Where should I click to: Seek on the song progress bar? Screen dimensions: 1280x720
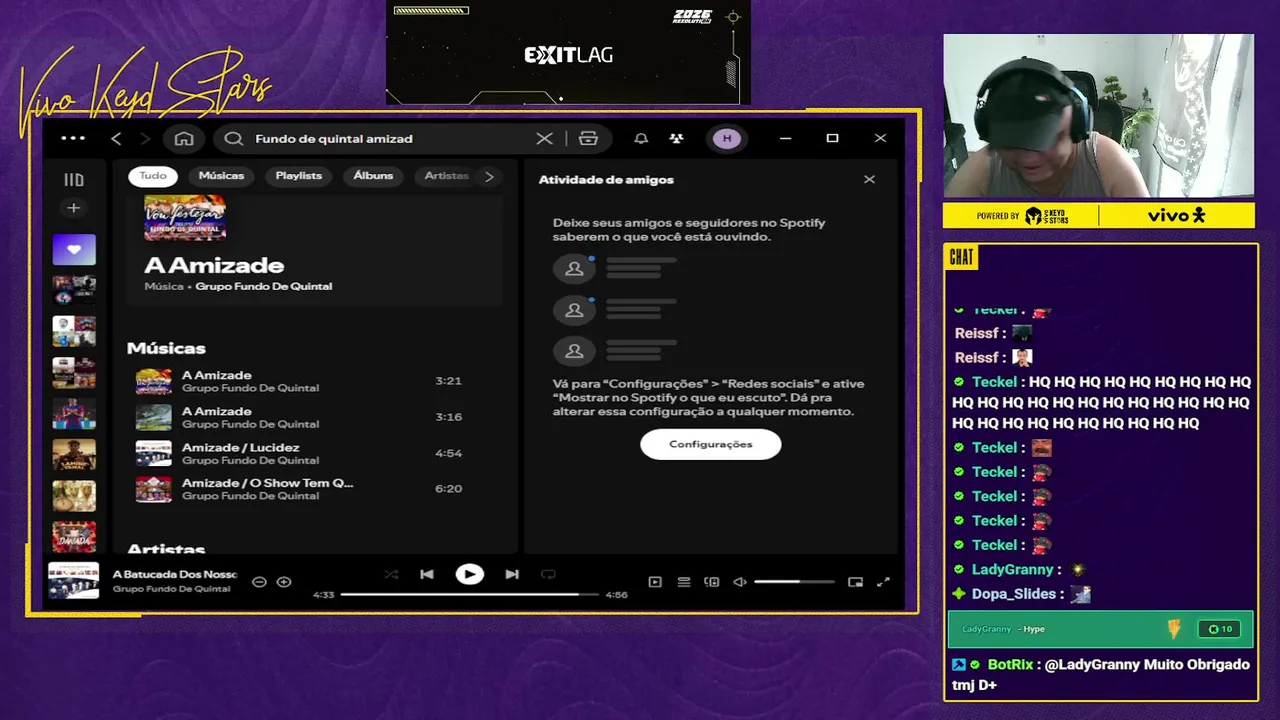point(470,594)
